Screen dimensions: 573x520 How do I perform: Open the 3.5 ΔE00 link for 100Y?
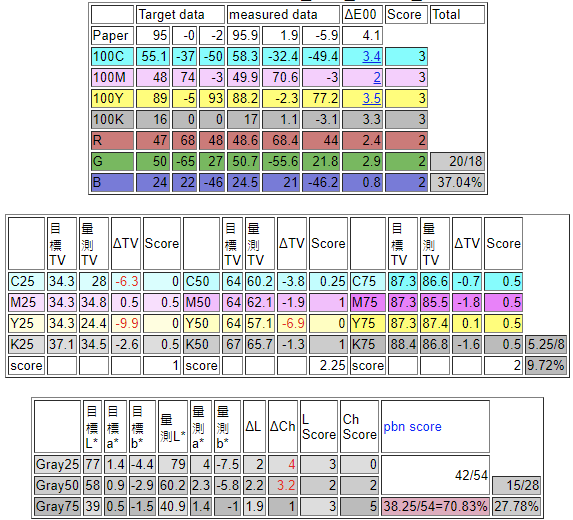click(371, 98)
